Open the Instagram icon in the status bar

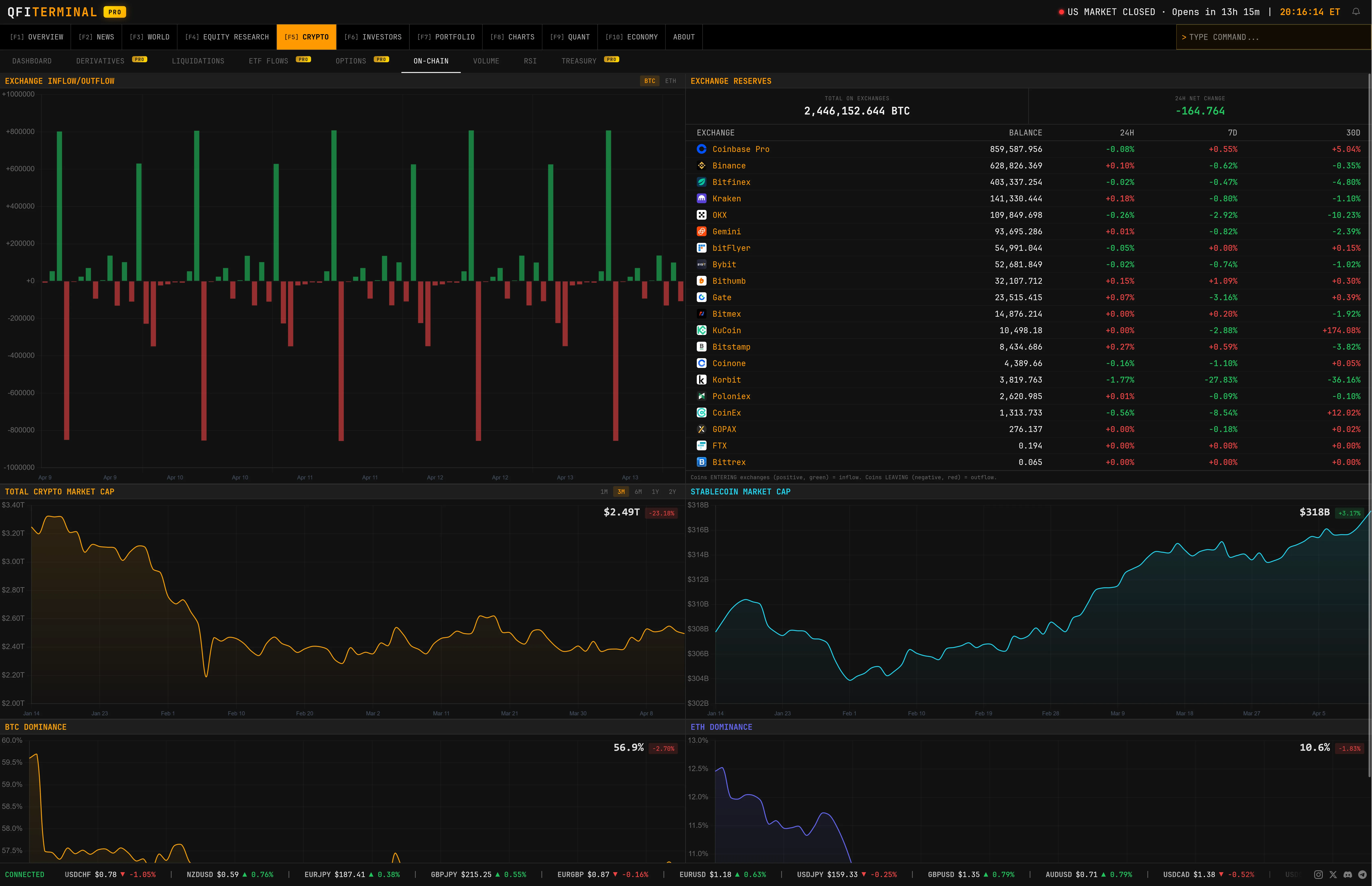tap(1318, 874)
